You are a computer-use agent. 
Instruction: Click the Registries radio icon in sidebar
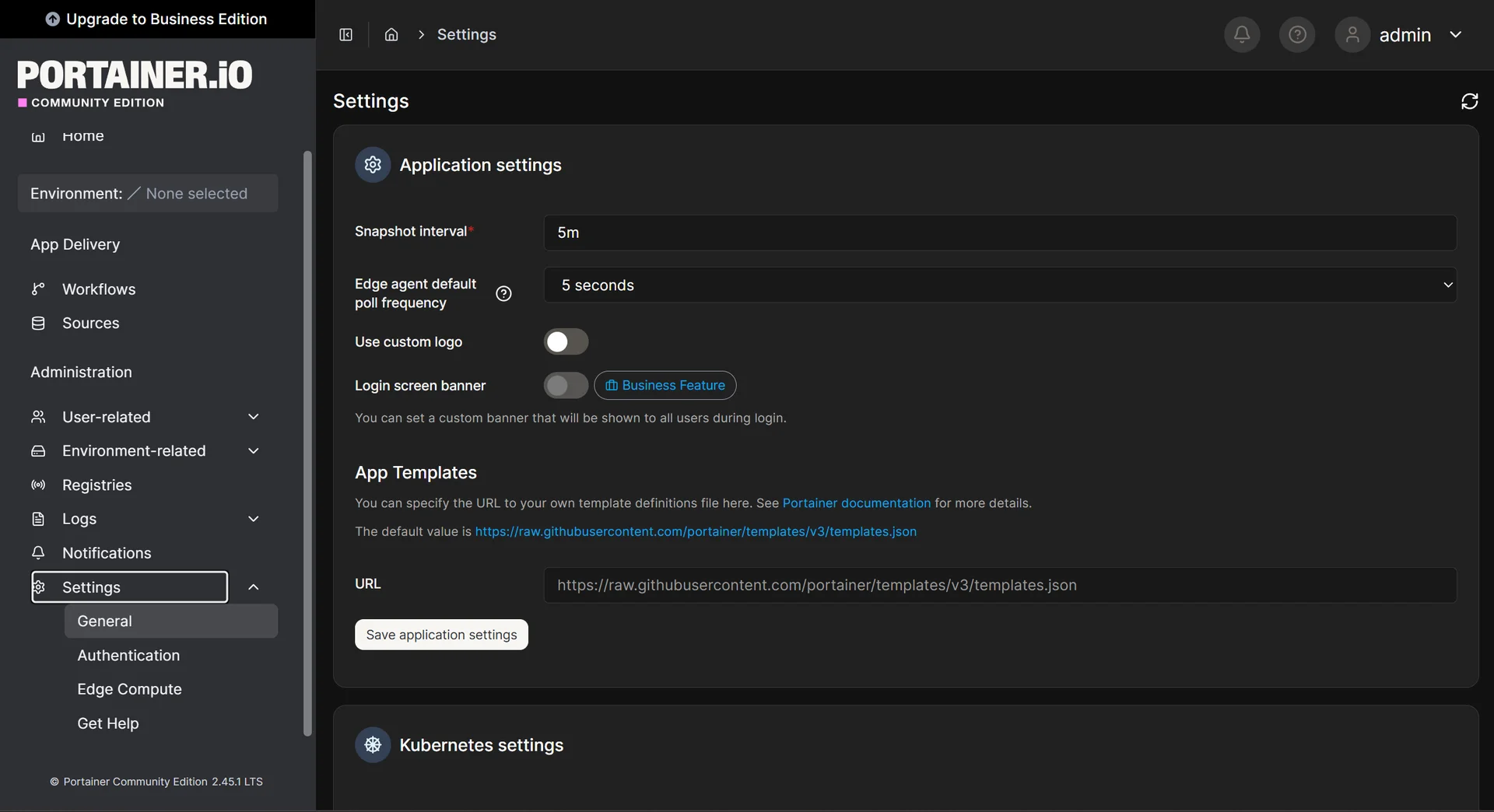click(38, 485)
